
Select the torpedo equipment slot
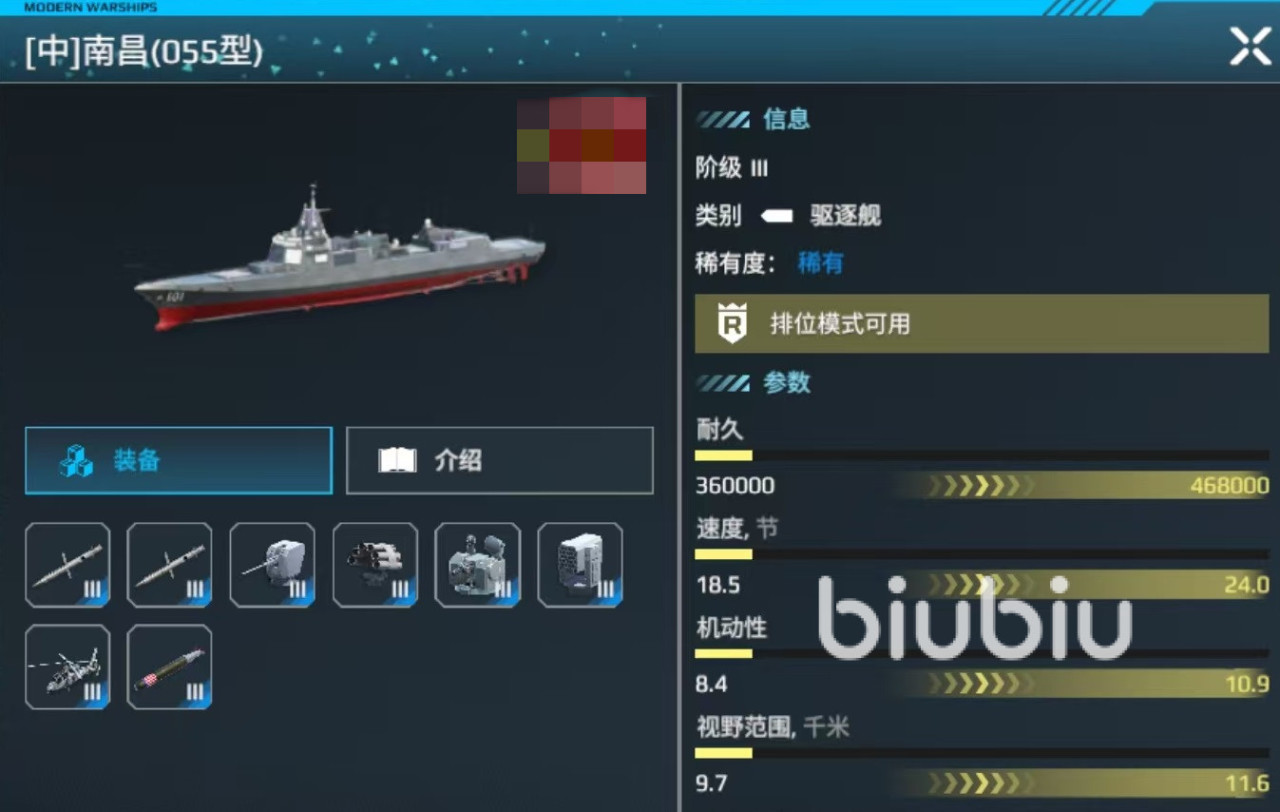tap(170, 667)
